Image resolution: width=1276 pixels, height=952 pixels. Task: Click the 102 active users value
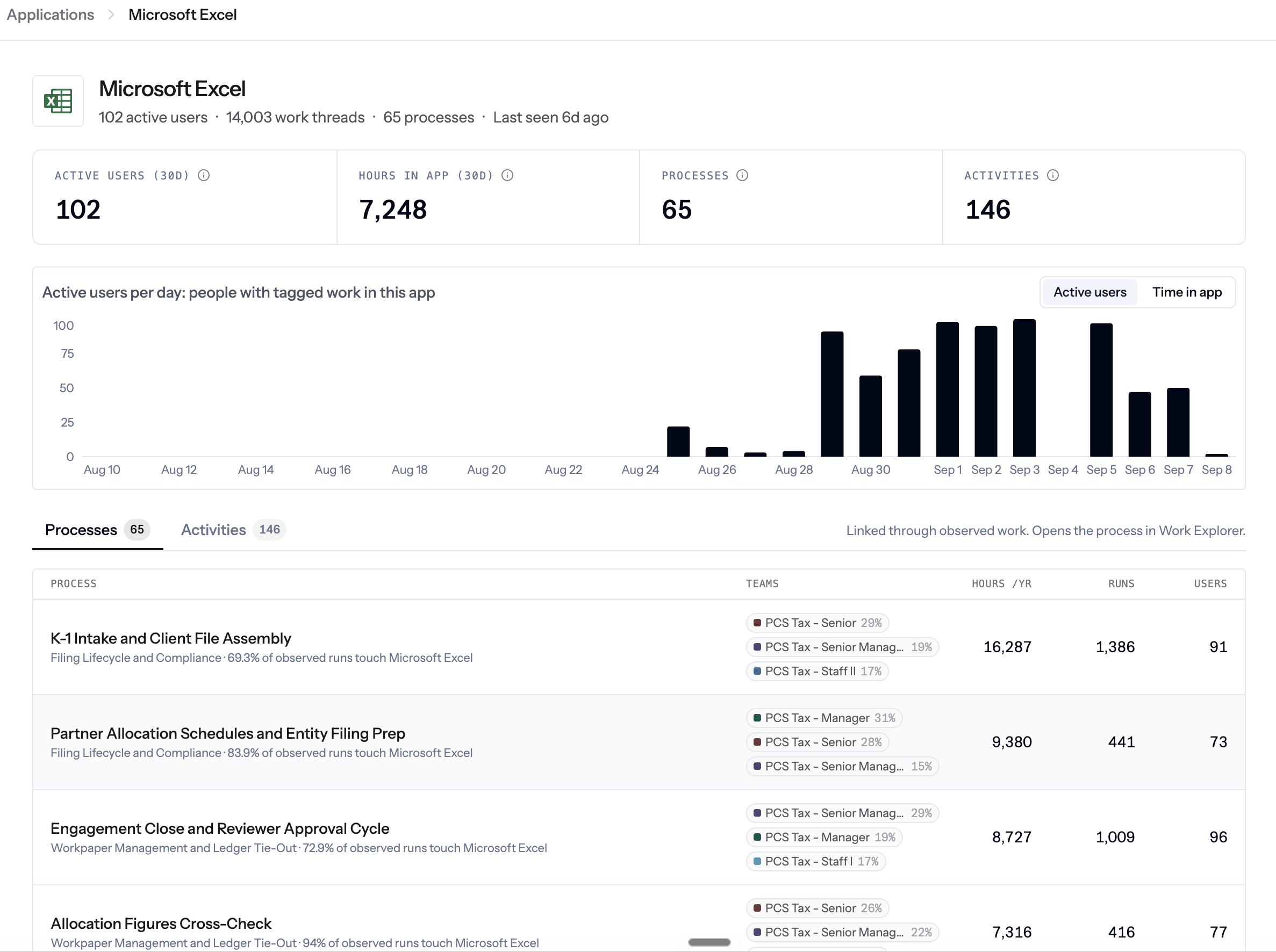pos(78,209)
